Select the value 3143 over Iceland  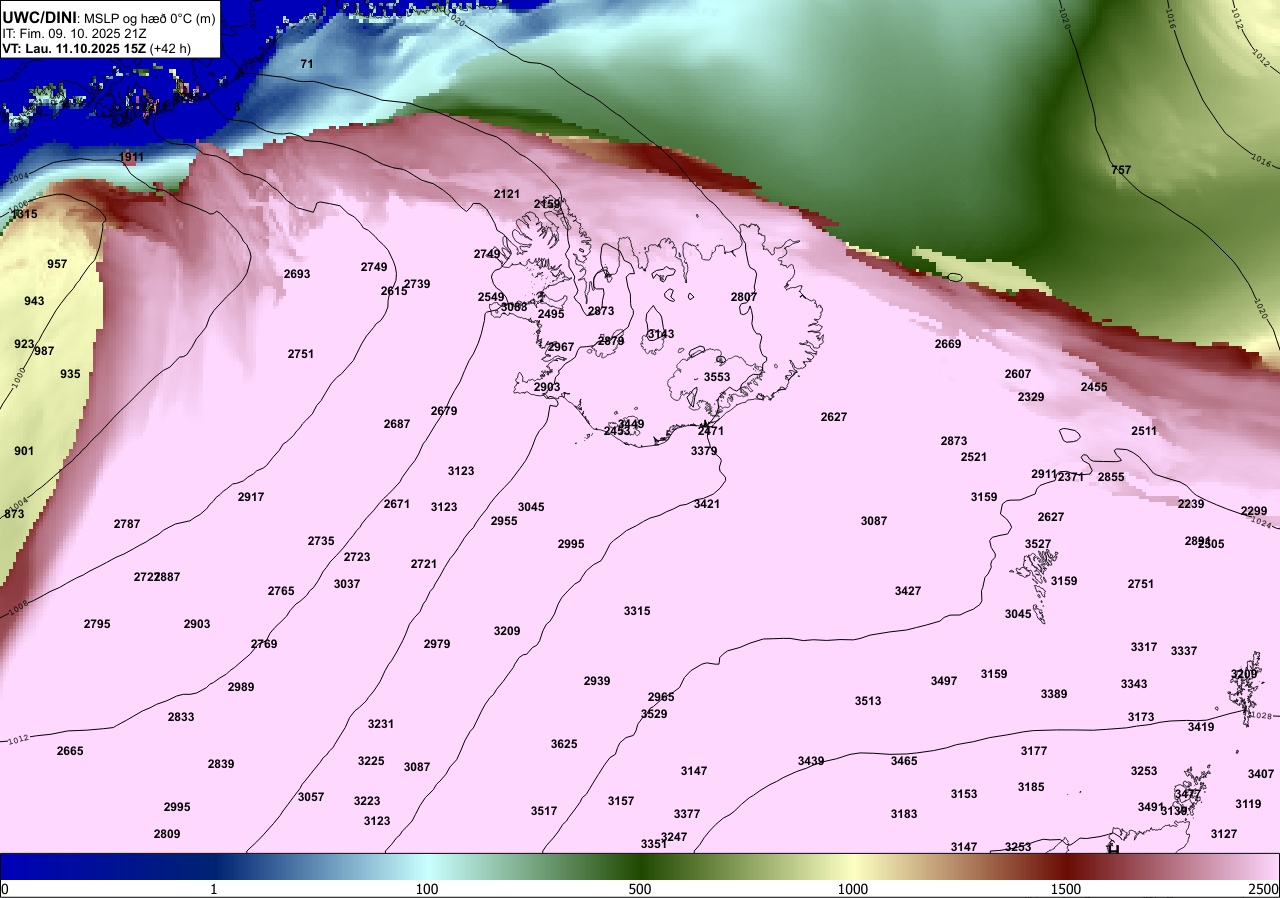tap(661, 334)
